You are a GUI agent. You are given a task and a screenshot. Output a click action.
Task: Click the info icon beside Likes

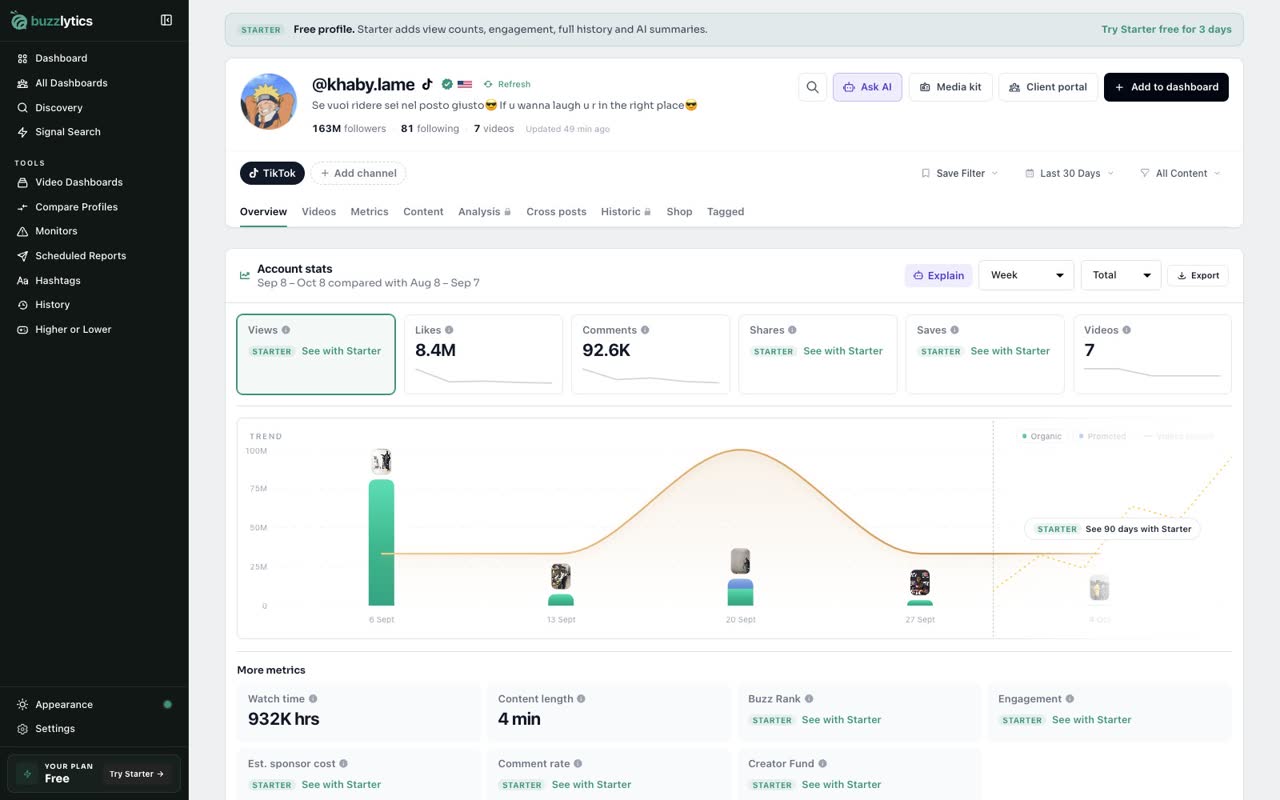449,330
